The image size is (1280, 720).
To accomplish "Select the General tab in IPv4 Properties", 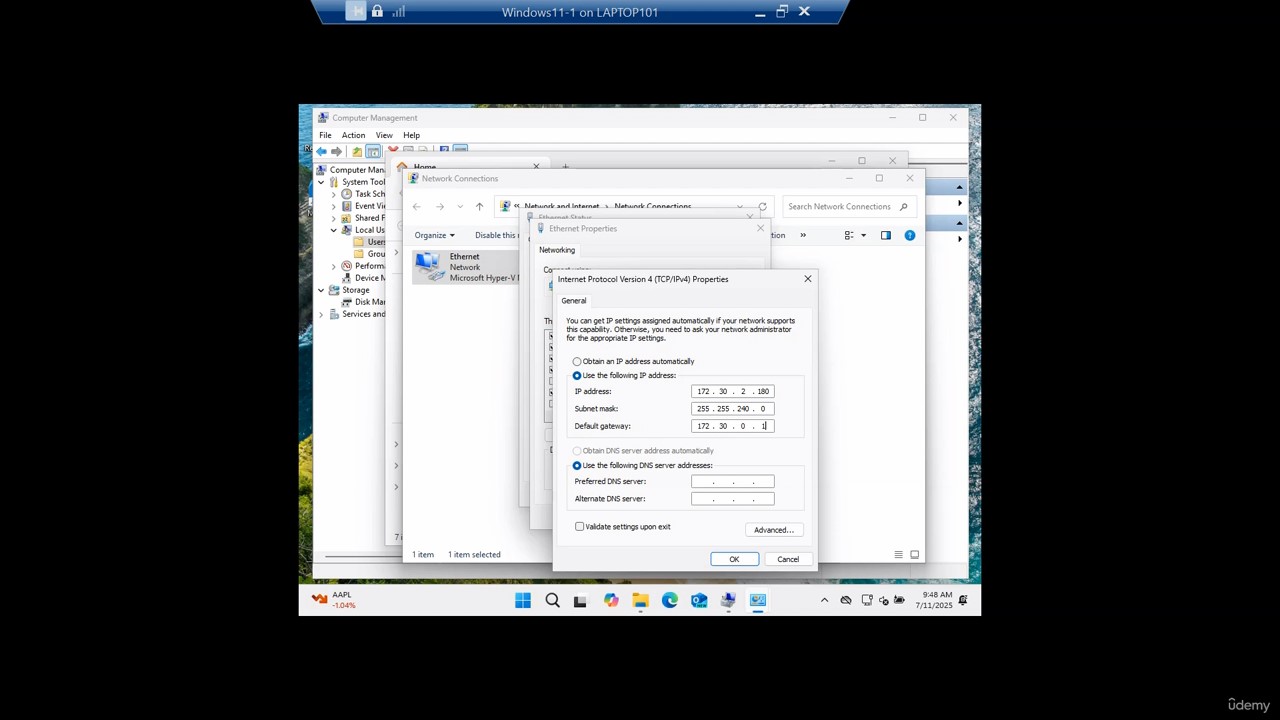I will coord(573,300).
